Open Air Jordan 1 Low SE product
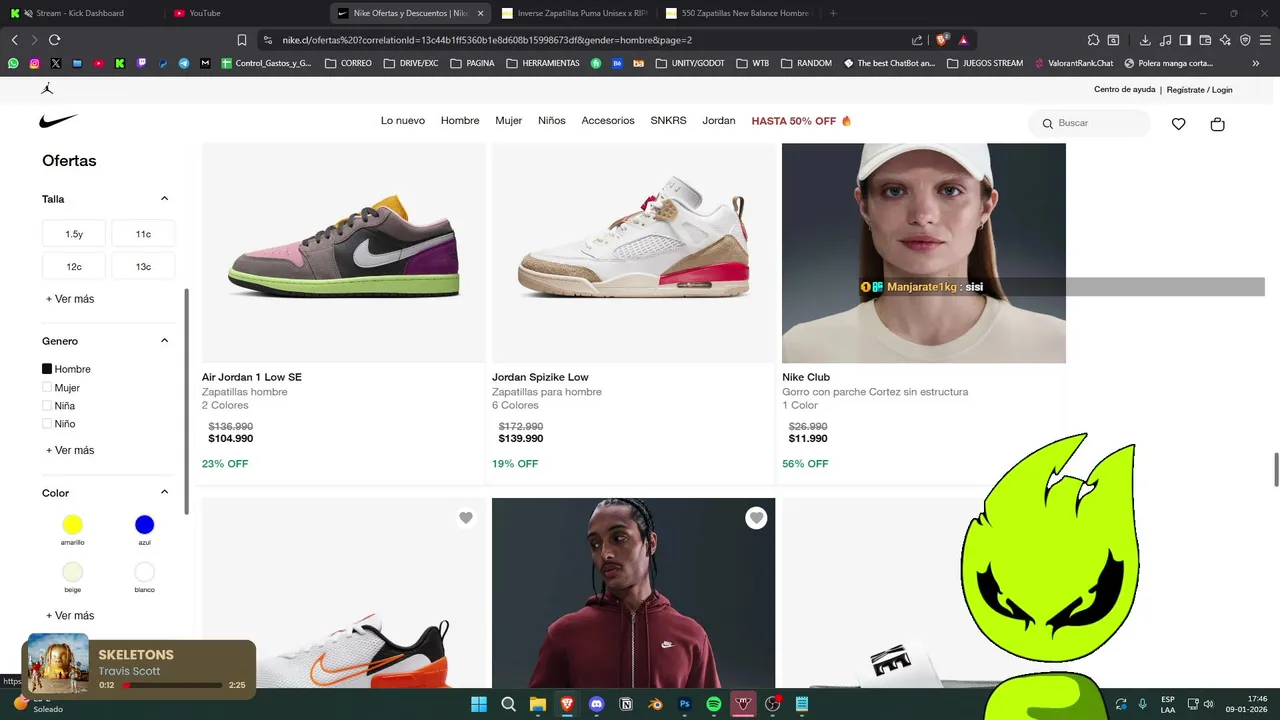The image size is (1280, 720). [x=252, y=377]
